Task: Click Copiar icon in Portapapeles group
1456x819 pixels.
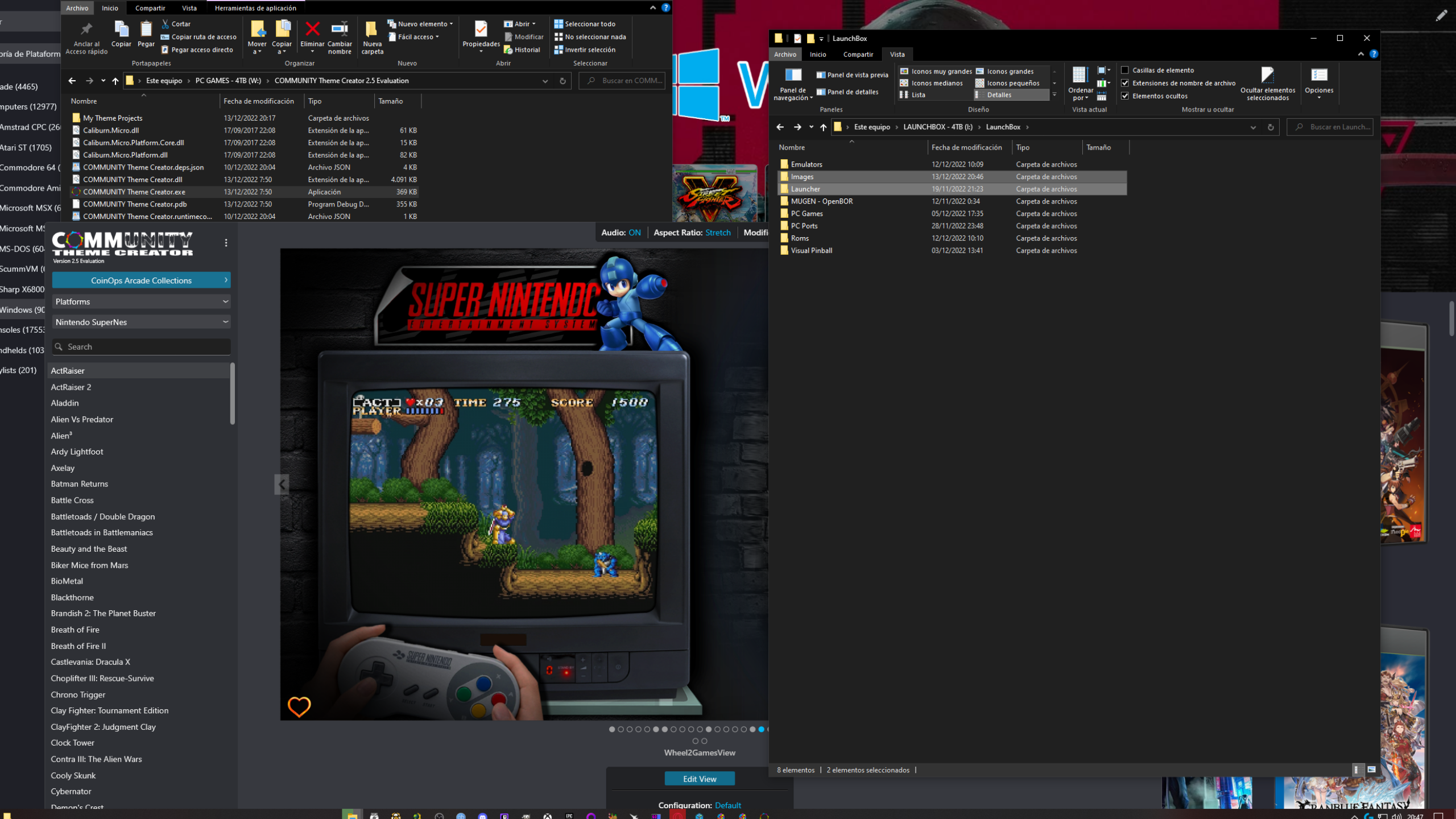Action: pos(121,28)
